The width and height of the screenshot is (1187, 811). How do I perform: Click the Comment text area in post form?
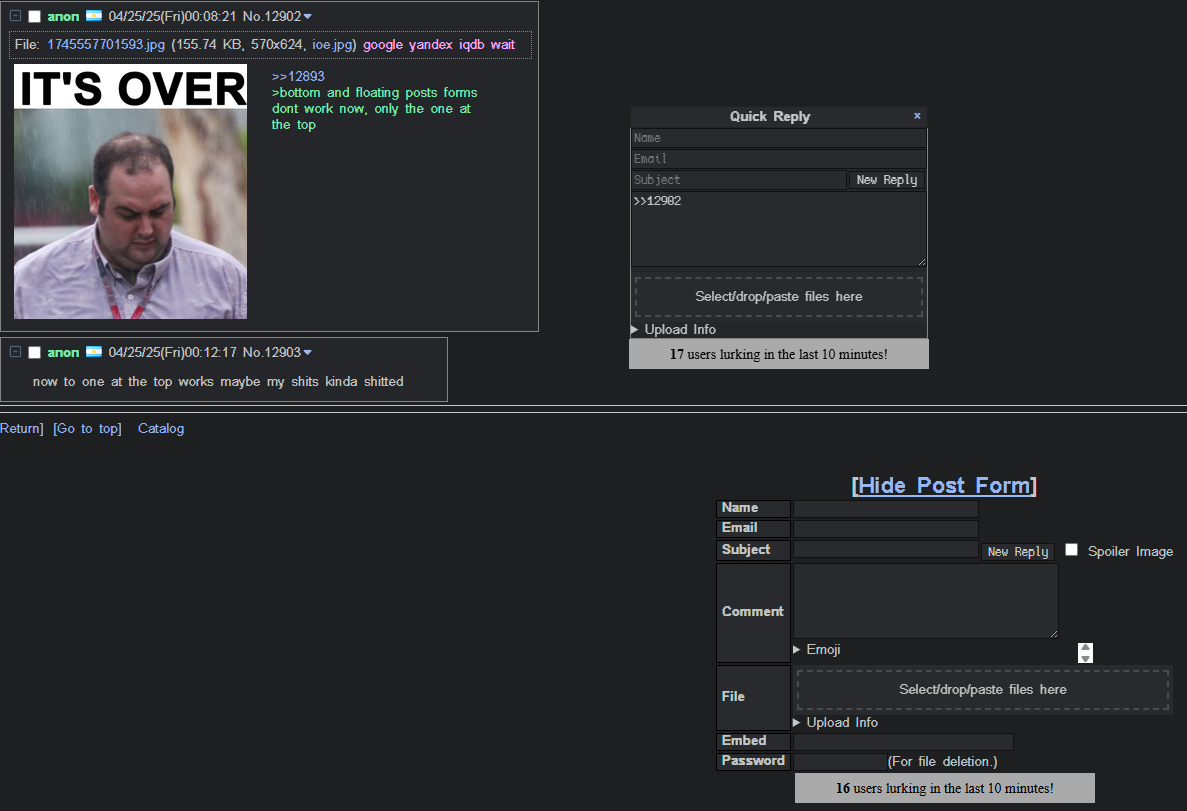pyautogui.click(x=925, y=600)
